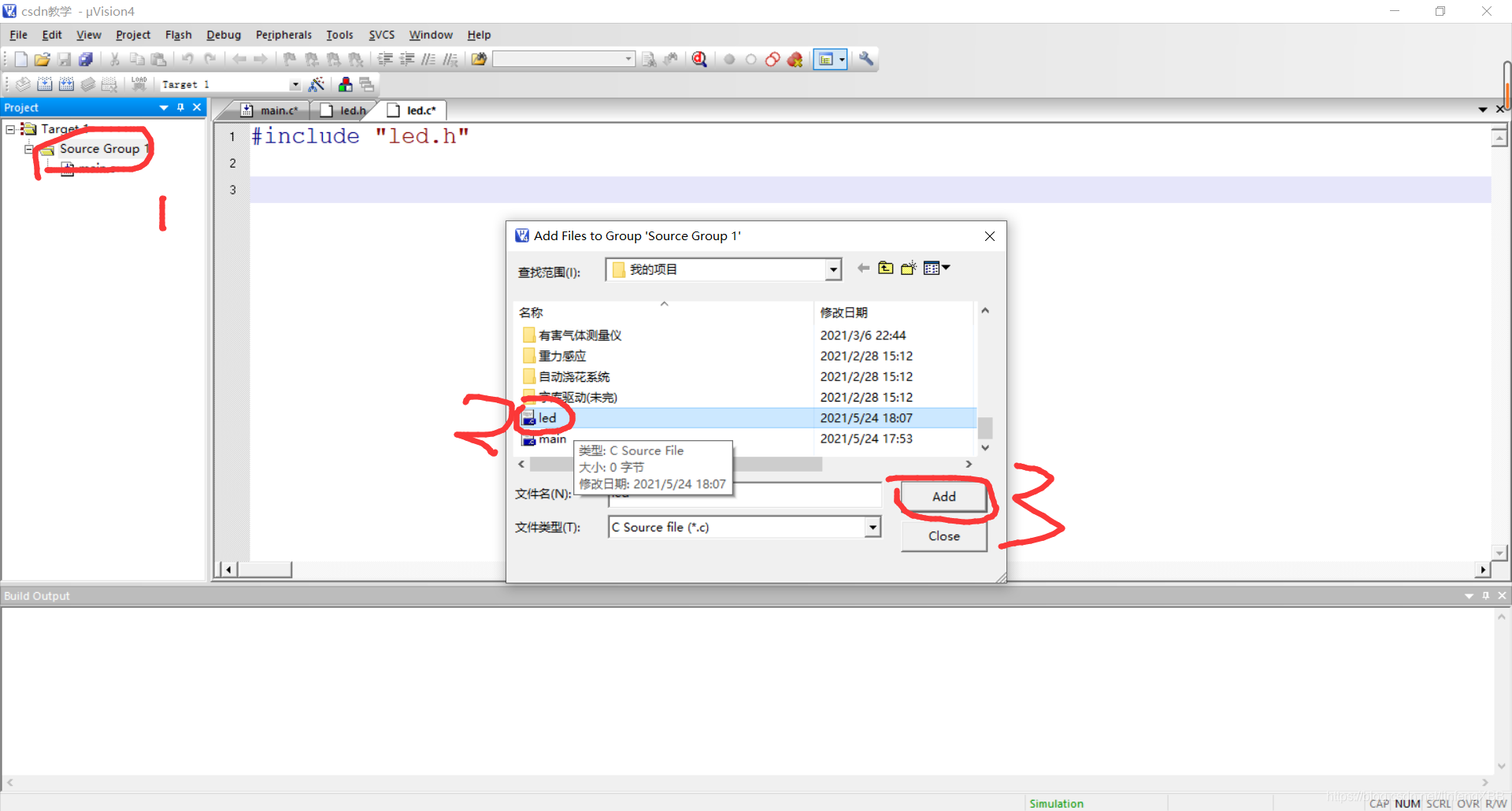Click the Translate current file icon
The height and width of the screenshot is (811, 1512).
click(23, 84)
